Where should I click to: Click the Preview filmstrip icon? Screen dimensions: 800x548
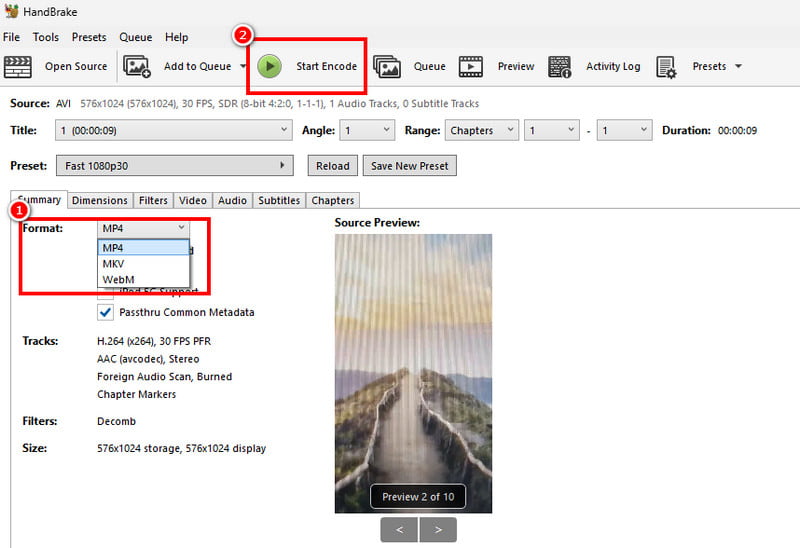click(x=470, y=66)
